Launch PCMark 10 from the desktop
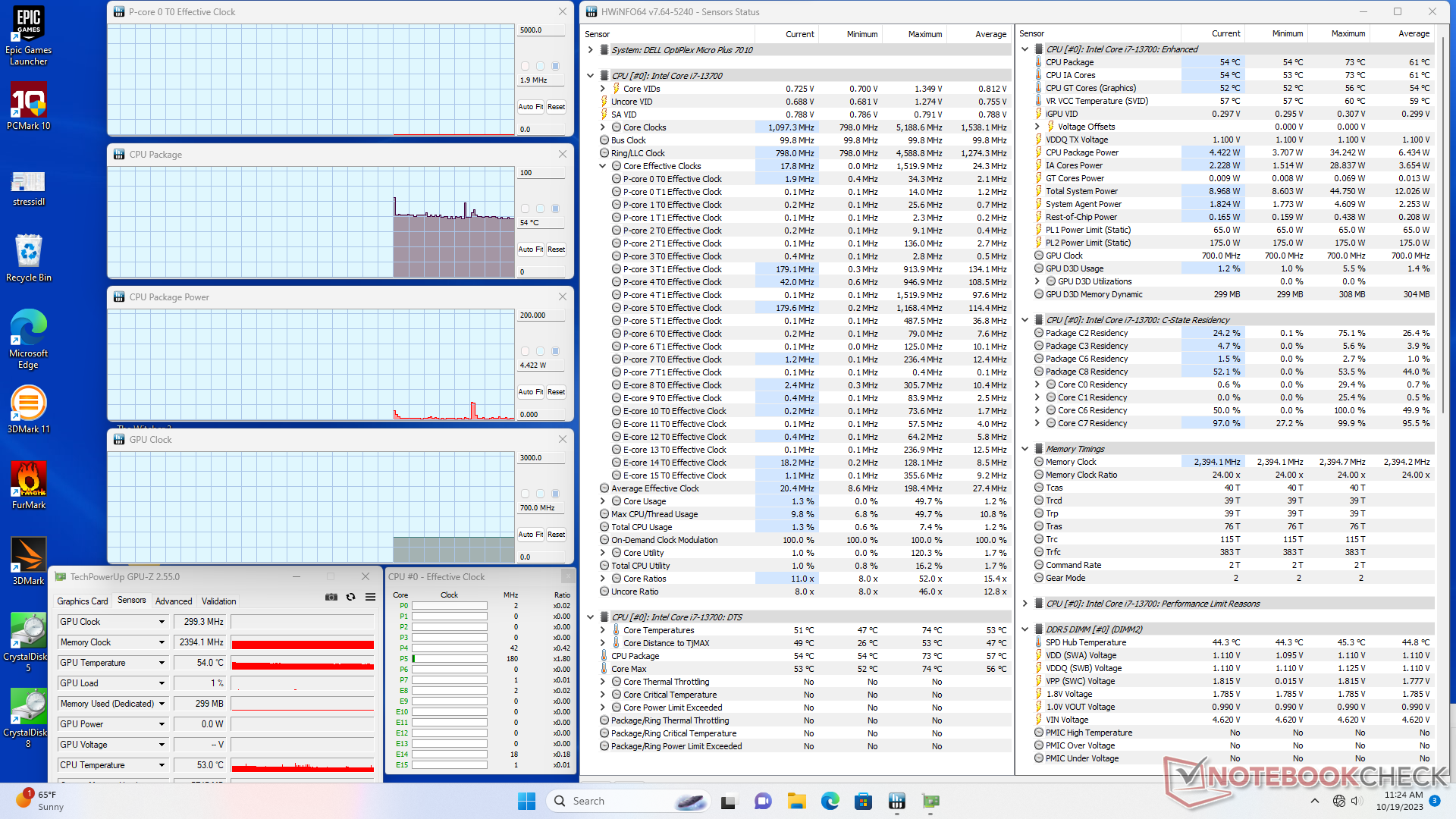The image size is (1456, 819). pos(28,106)
